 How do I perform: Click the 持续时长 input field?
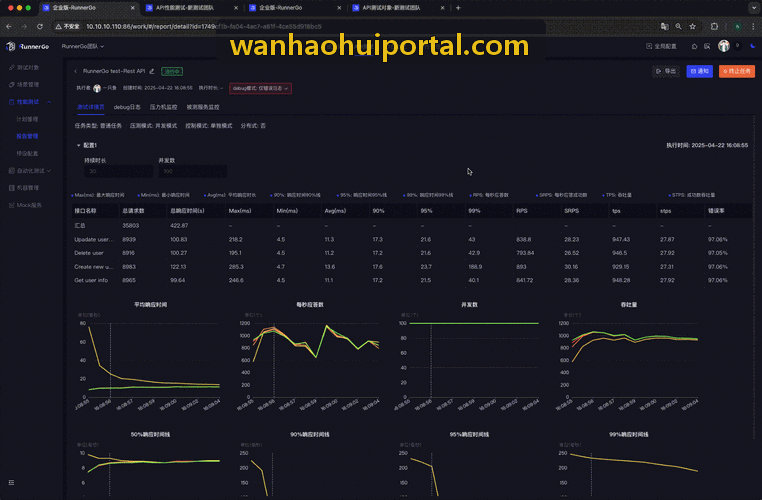pos(119,171)
